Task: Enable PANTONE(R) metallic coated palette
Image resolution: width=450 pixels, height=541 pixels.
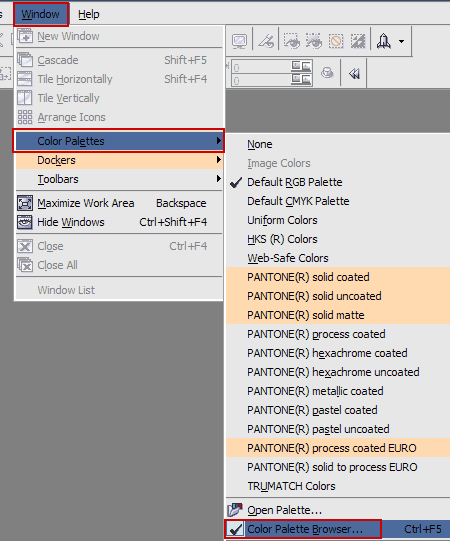Action: coord(338,391)
